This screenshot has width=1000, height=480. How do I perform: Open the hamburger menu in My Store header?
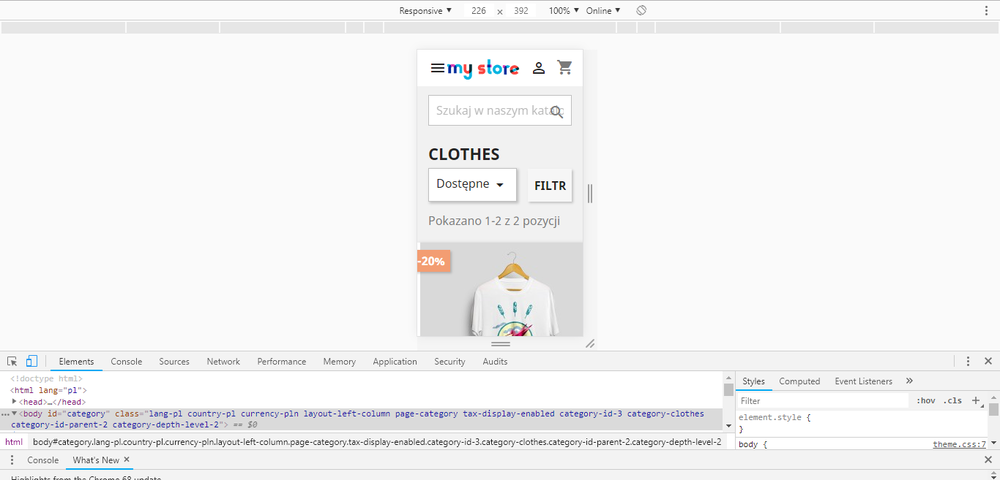click(x=438, y=68)
